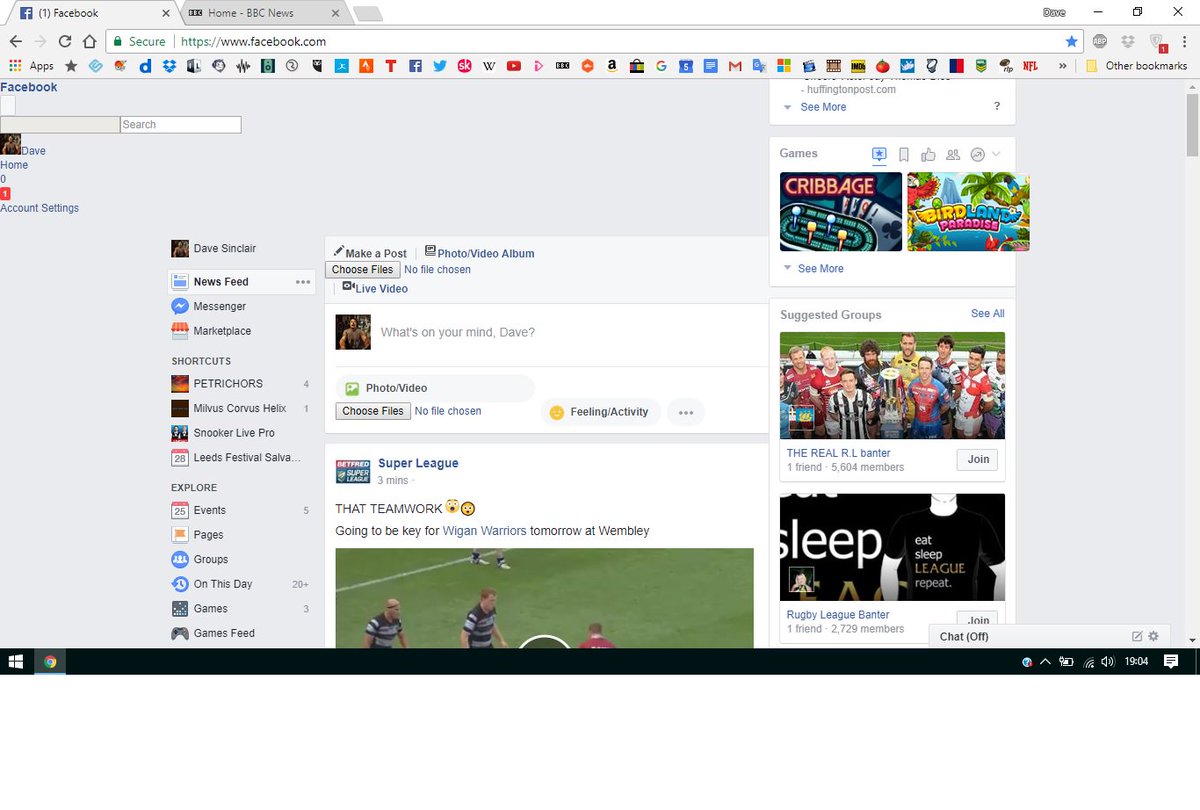Click the Adblock Plus extension icon
This screenshot has height=810, width=1200.
1100,41
